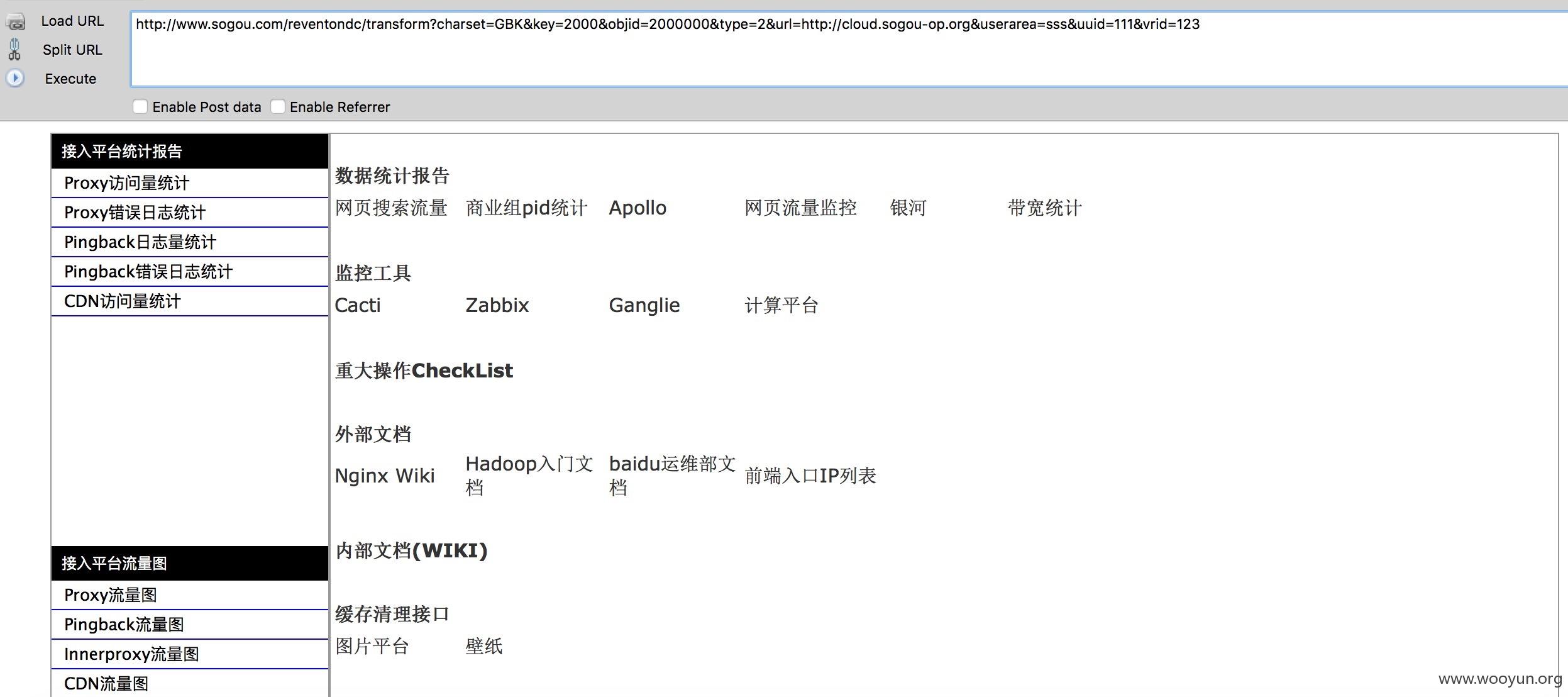Open CDN访问量统计 in sidebar
The height and width of the screenshot is (697, 1568).
coord(190,301)
